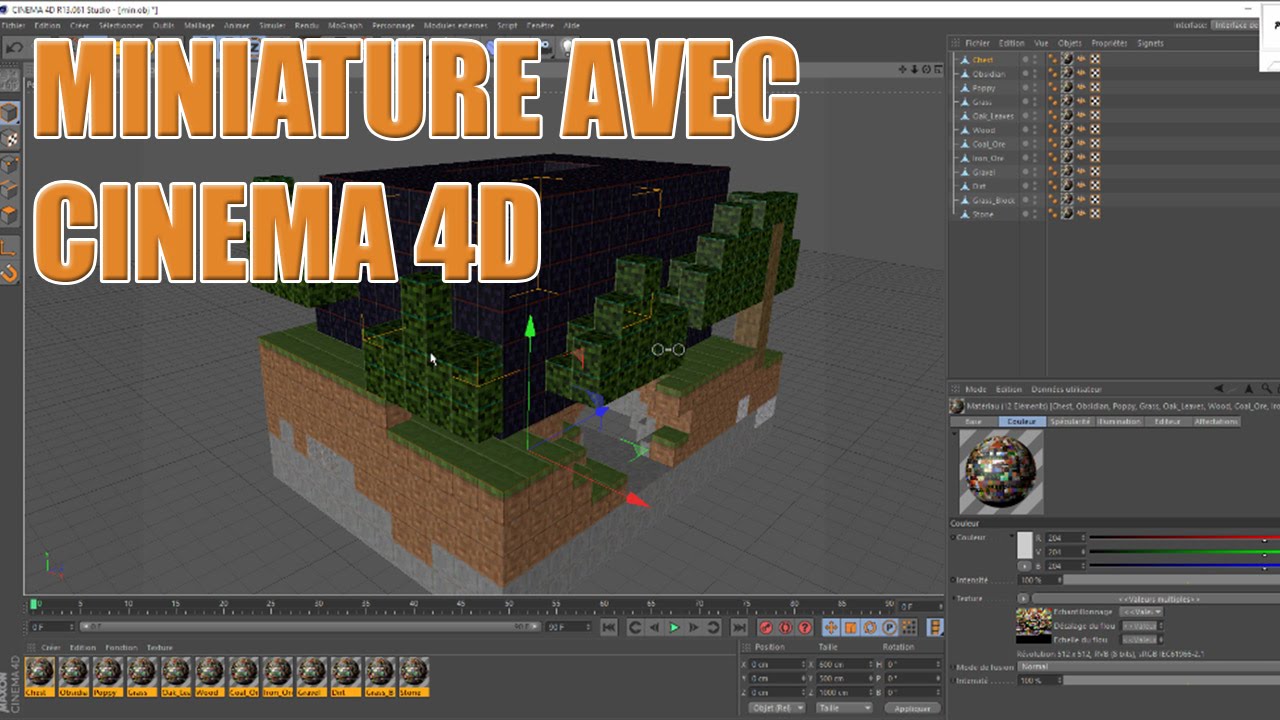Toggle the Position keyframe track icon
The width and height of the screenshot is (1280, 720).
(x=831, y=627)
